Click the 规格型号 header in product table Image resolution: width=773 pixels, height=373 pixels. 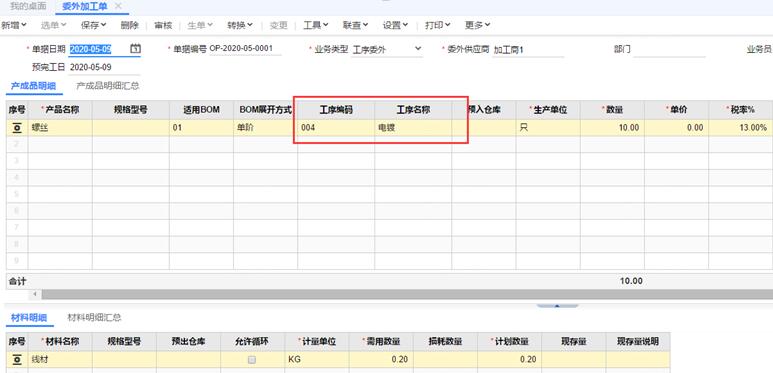coord(131,110)
